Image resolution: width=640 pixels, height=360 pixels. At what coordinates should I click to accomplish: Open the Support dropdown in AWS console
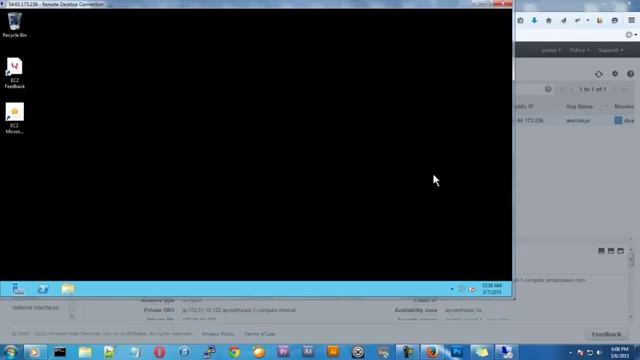click(611, 50)
